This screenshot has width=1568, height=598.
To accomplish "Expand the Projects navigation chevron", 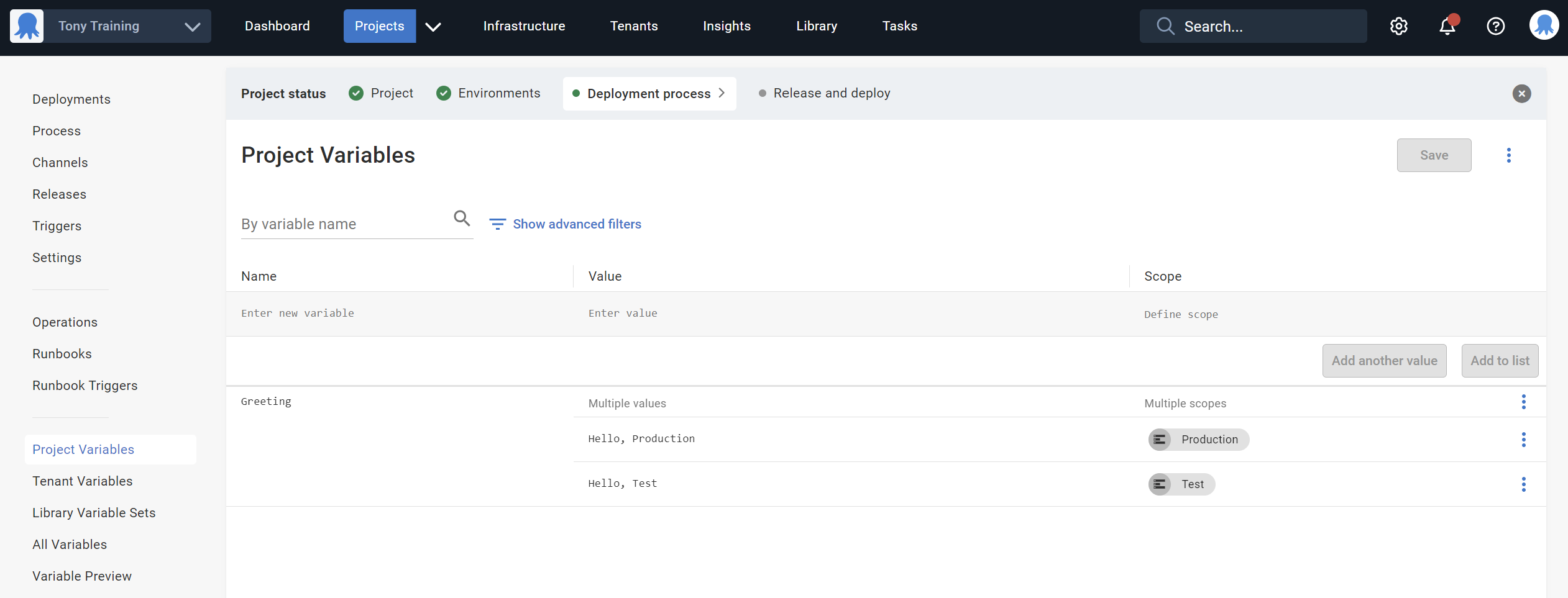I will click(x=434, y=27).
